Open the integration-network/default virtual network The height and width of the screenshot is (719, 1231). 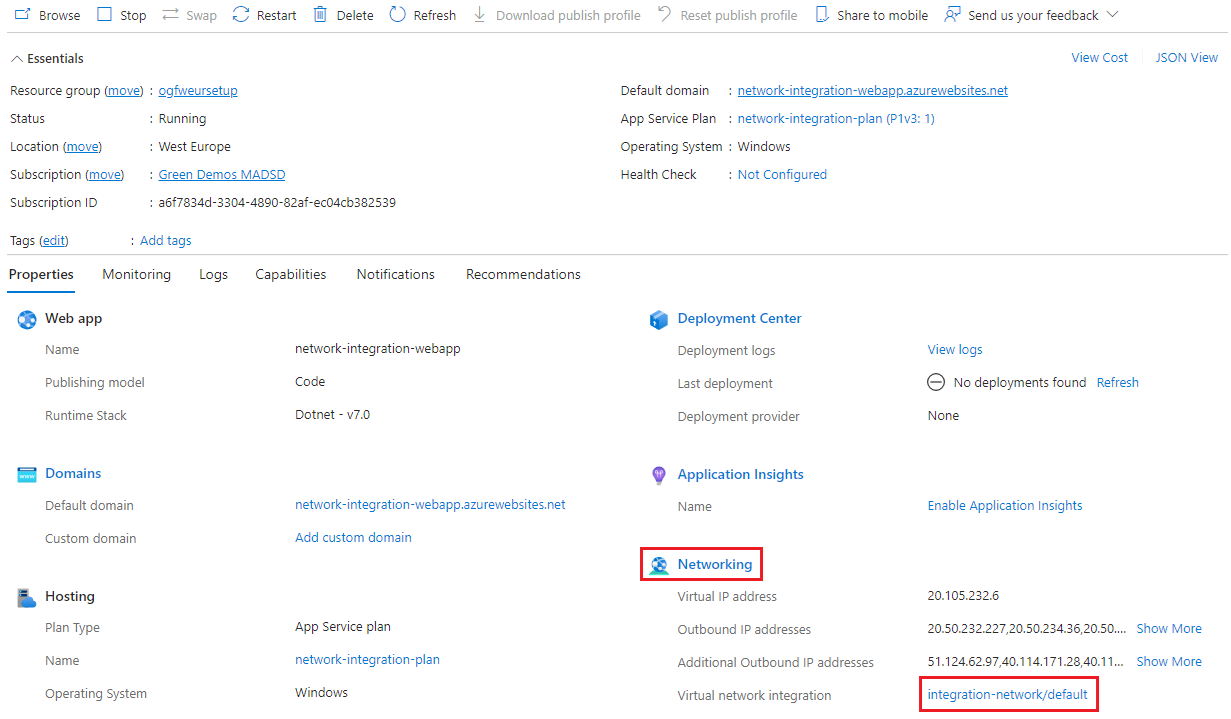click(x=1006, y=693)
